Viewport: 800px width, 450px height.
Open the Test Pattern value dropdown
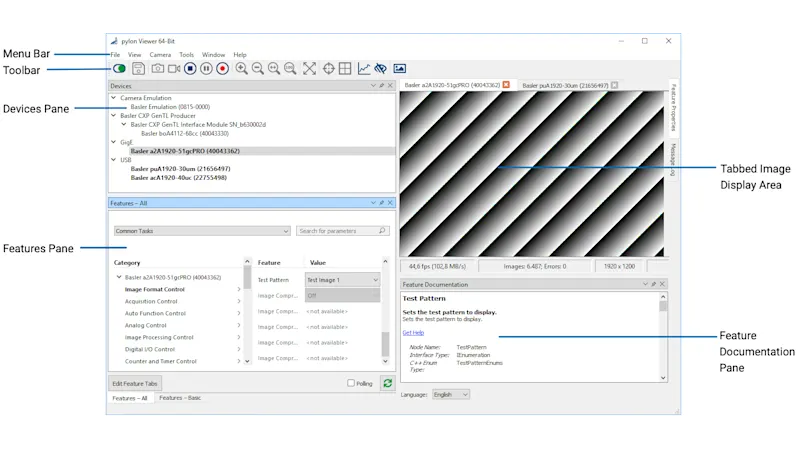342,281
